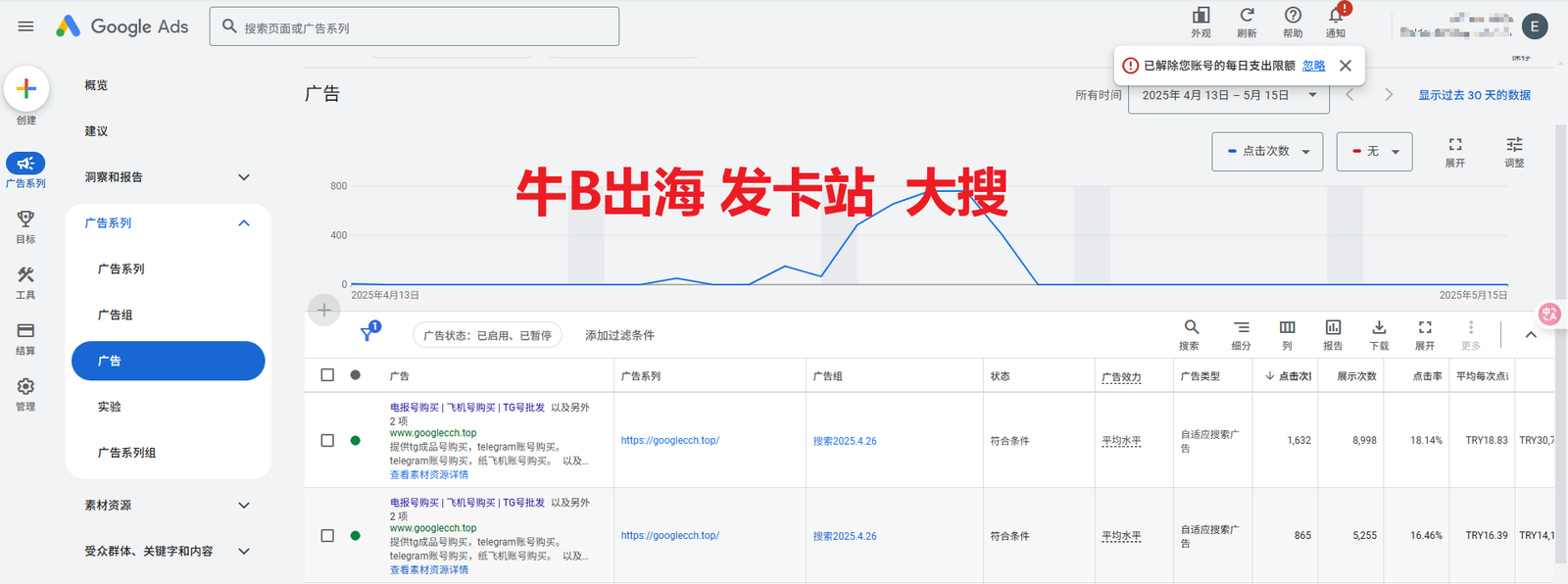Click the 创建 plus button
Viewport: 1568px width, 584px height.
26,88
